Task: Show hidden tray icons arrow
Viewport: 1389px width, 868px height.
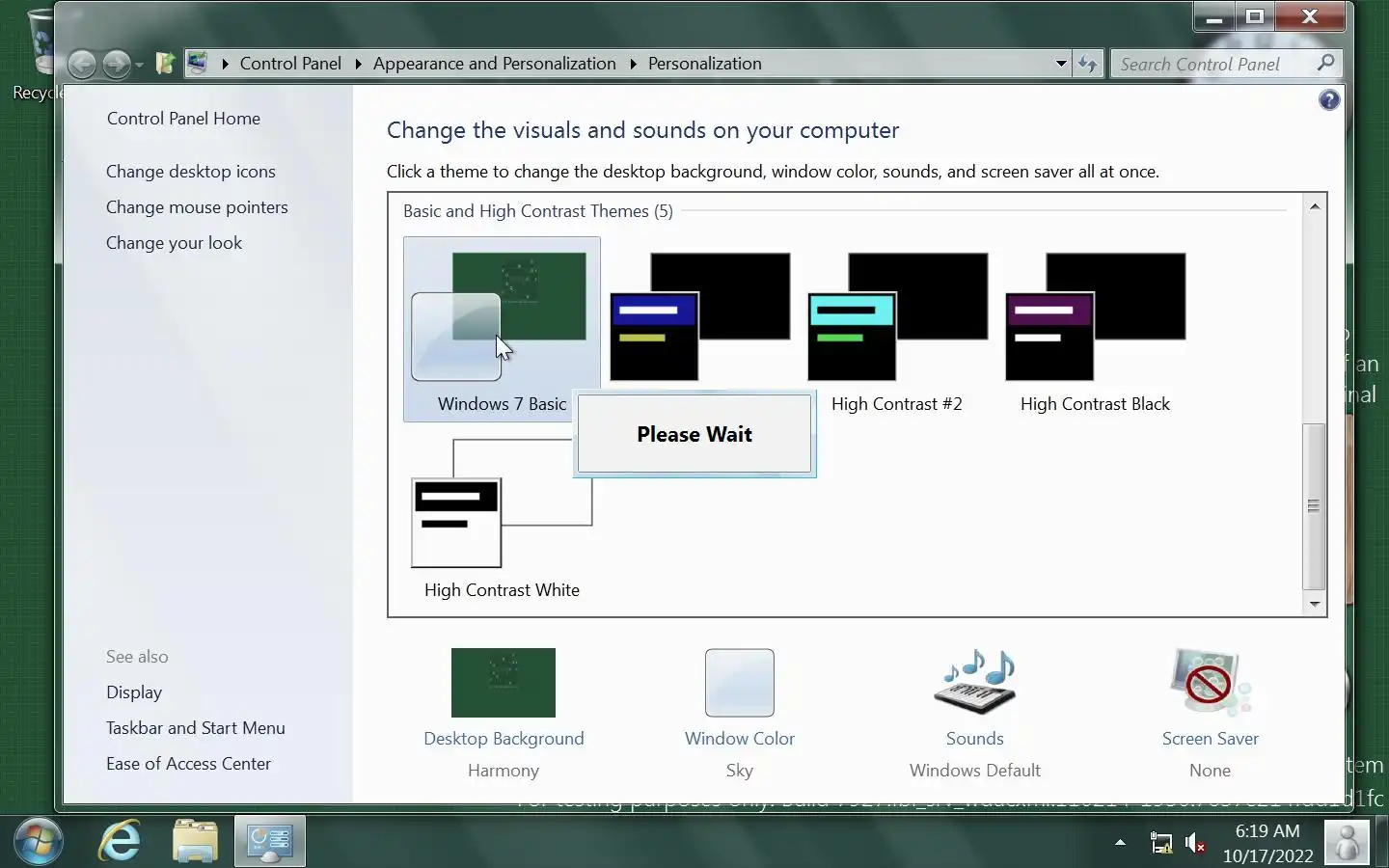Action: point(1120,843)
